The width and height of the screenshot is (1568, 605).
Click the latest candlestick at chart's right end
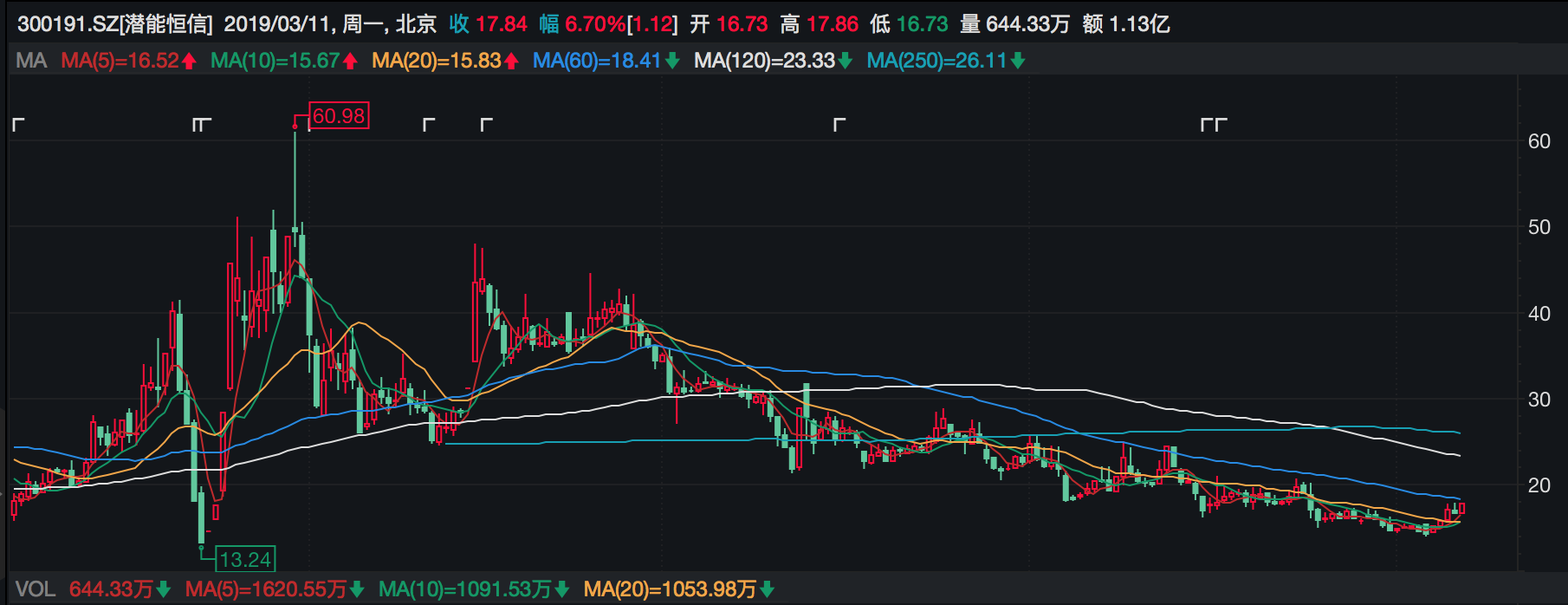click(1461, 509)
